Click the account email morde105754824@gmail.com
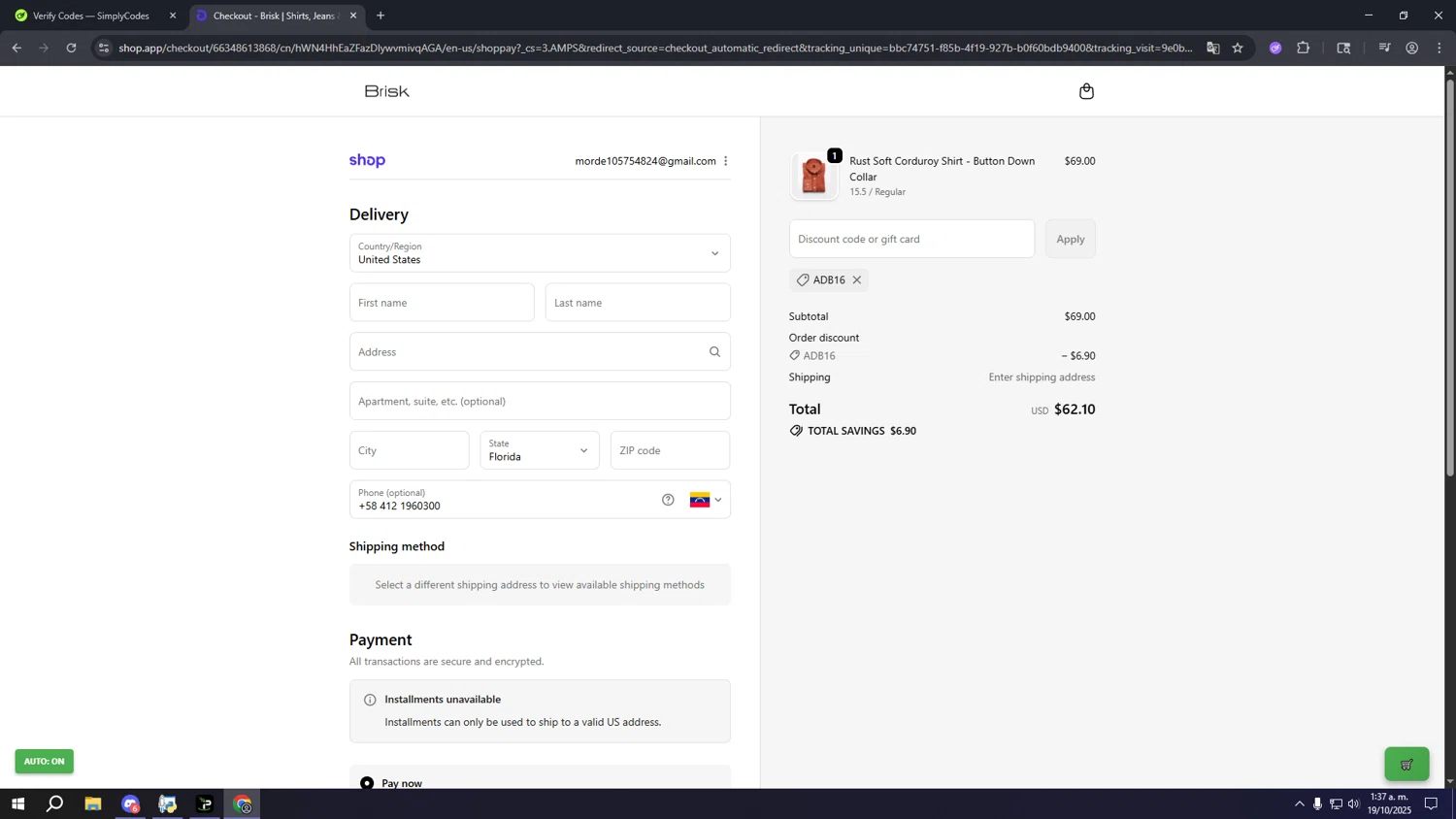Viewport: 1456px width, 819px height. 645,161
